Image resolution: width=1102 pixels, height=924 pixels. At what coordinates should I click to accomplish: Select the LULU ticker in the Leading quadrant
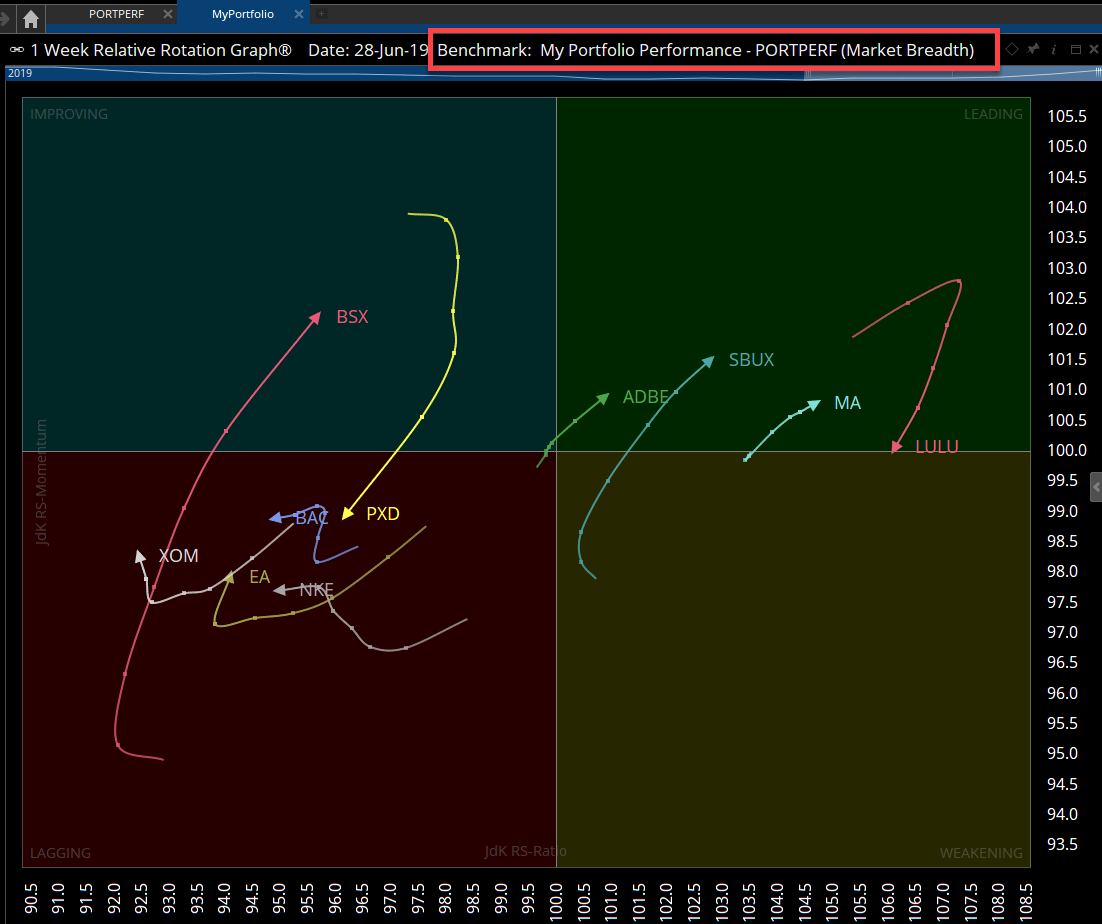pos(937,446)
